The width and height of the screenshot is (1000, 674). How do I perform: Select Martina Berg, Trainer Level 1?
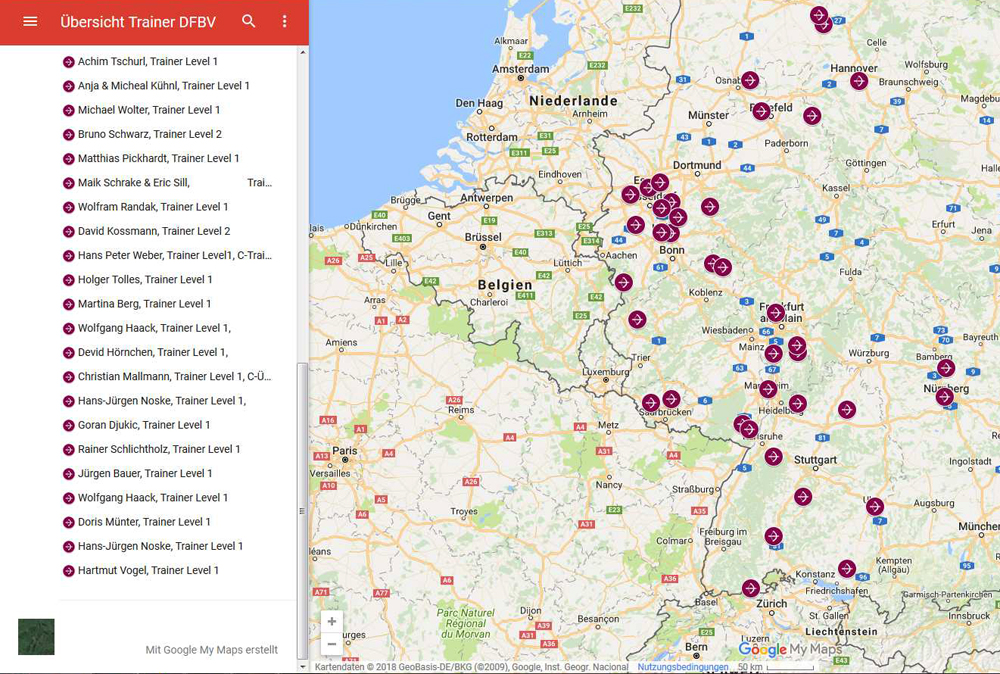(x=145, y=304)
